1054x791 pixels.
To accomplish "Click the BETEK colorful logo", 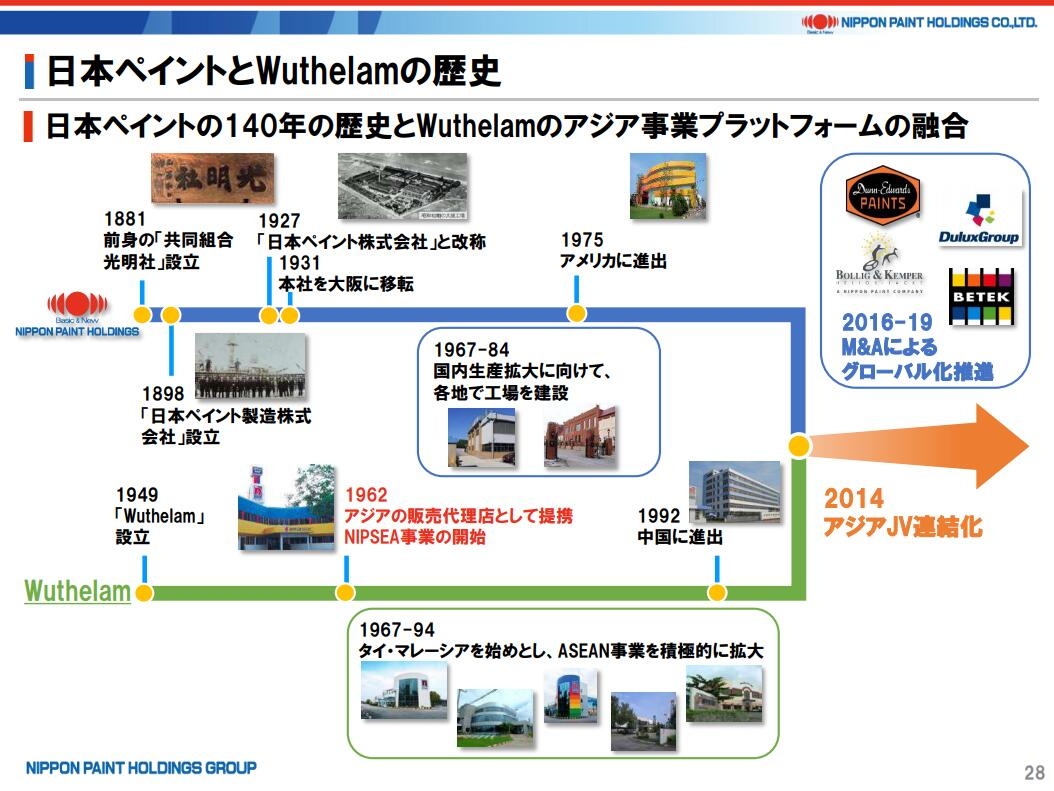I will tap(980, 296).
